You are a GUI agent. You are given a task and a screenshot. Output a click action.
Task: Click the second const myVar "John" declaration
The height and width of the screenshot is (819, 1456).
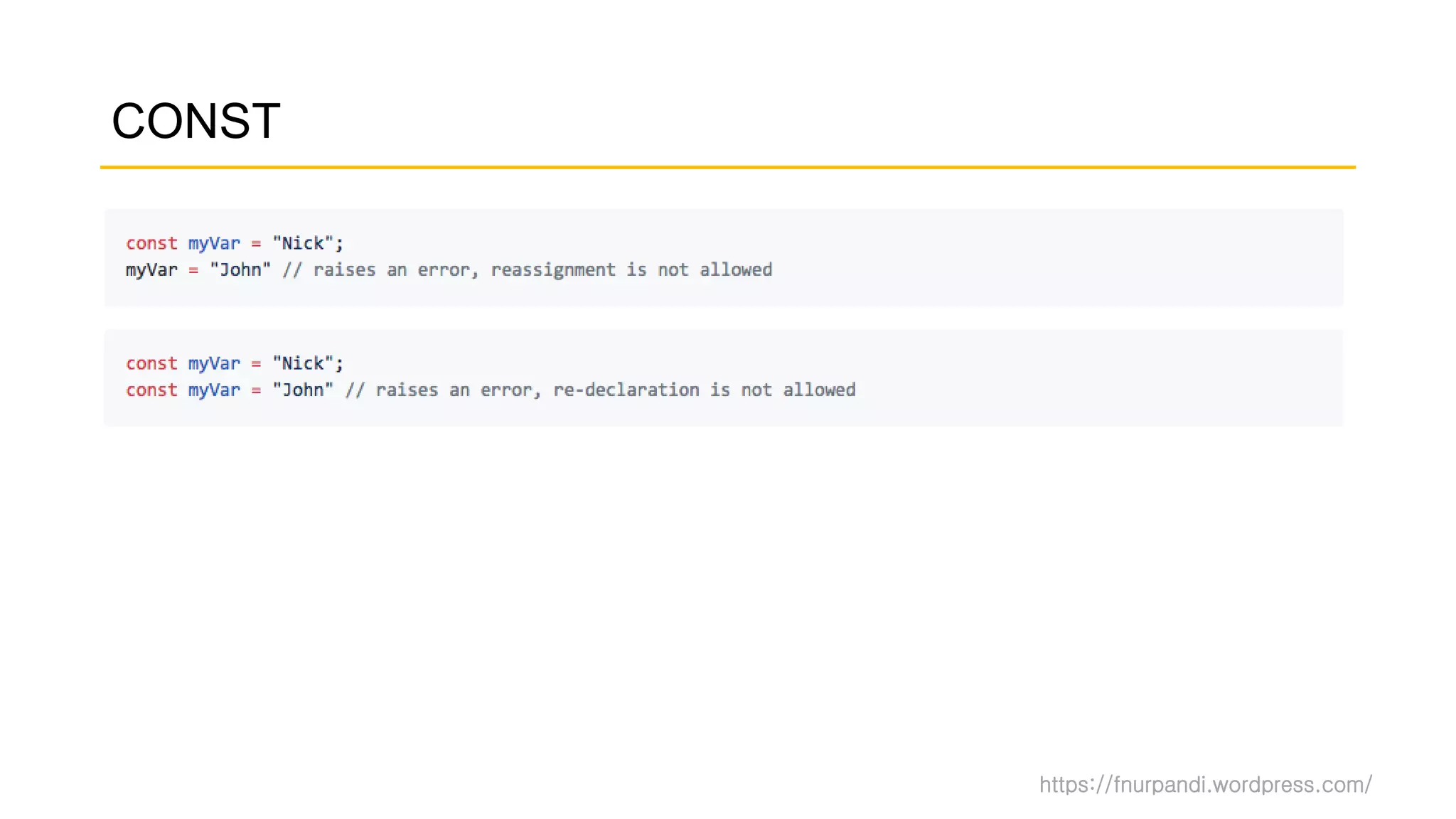coord(230,390)
